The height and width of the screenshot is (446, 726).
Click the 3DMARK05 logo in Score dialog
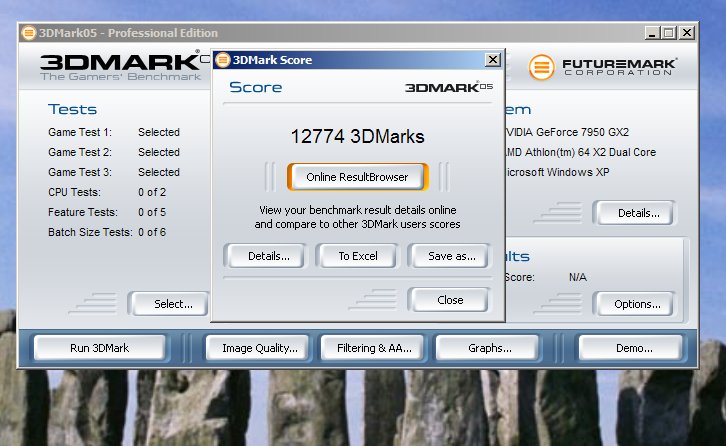click(x=449, y=87)
